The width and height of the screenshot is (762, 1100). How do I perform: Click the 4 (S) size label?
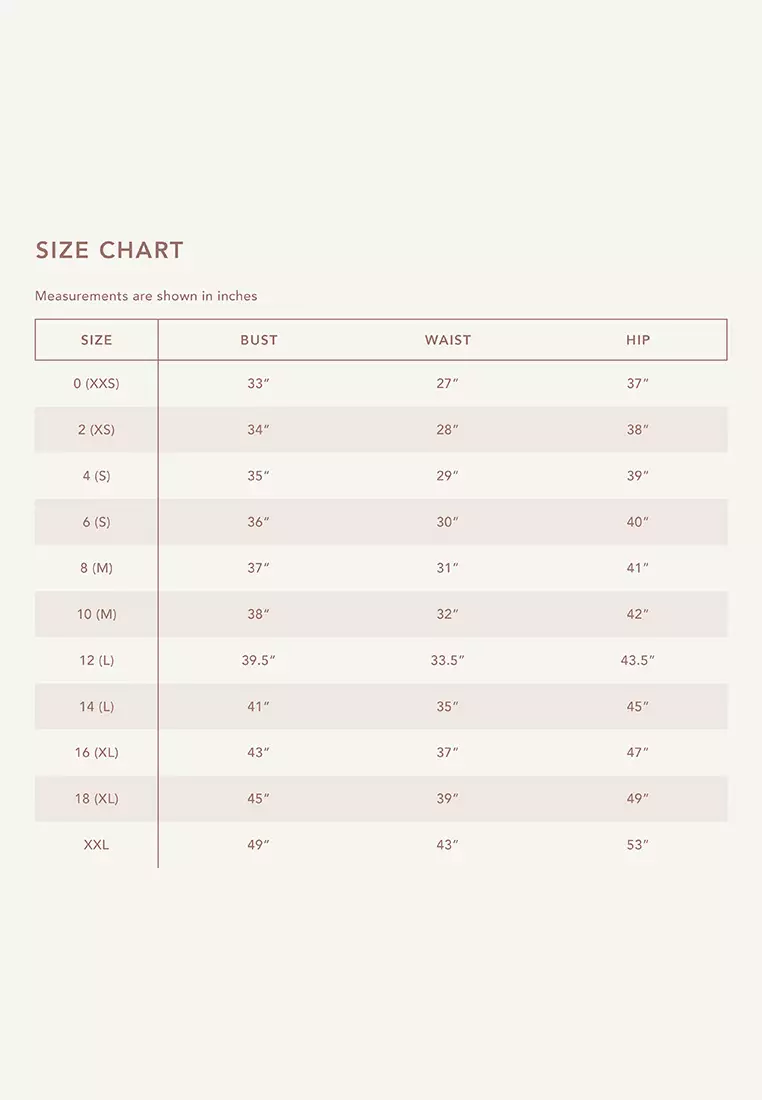tap(97, 476)
